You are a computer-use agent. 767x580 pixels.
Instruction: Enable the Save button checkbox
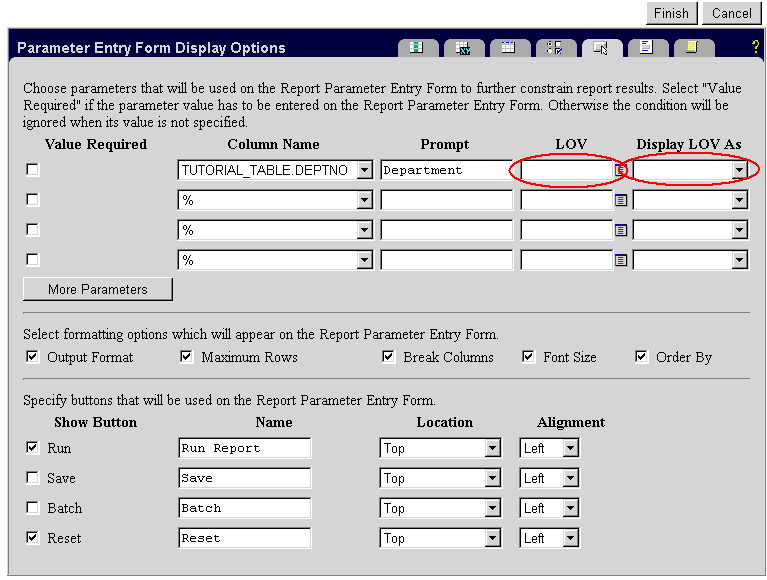[33, 478]
